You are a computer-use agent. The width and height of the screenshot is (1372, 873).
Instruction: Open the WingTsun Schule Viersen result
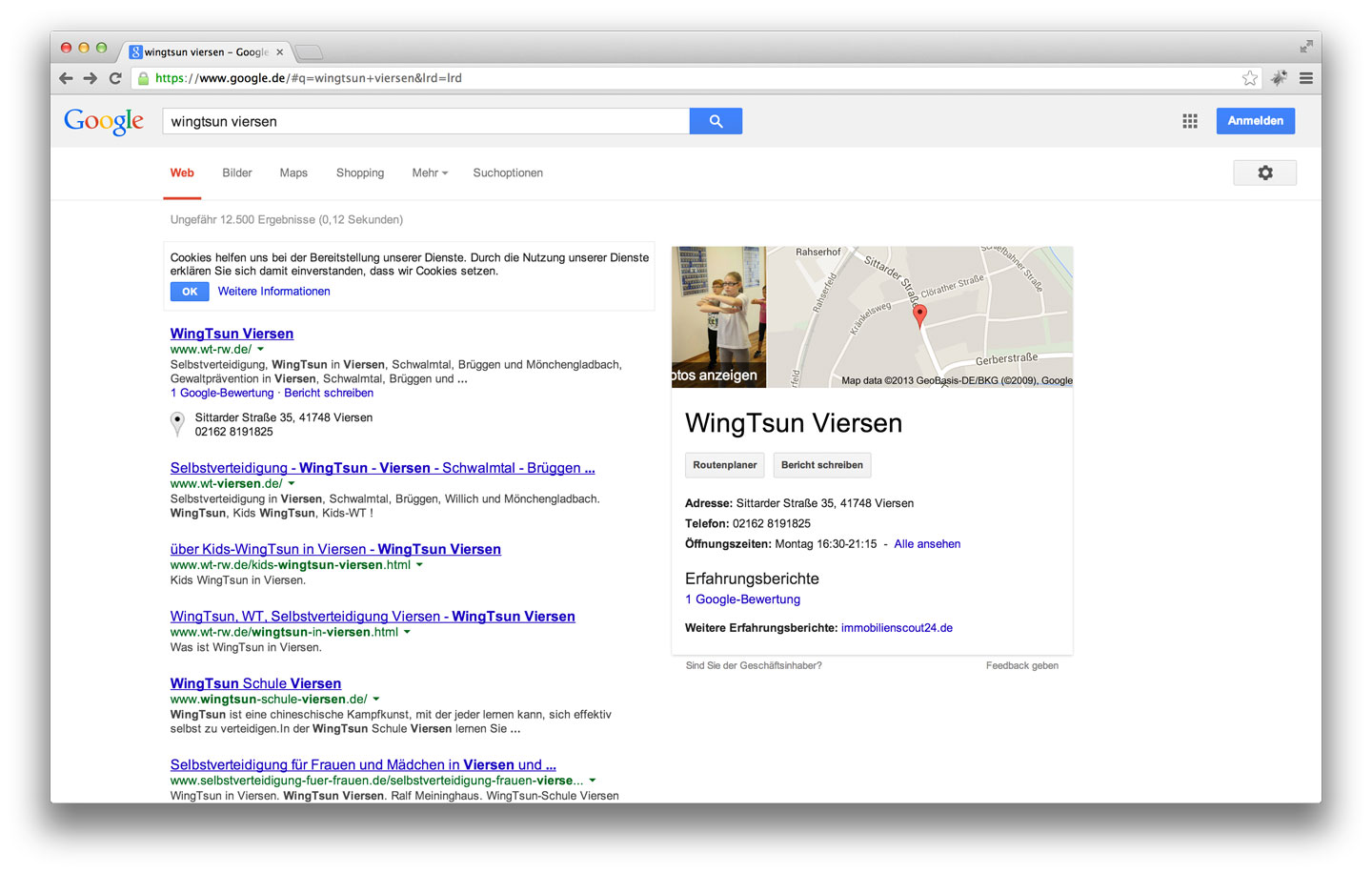coord(255,683)
